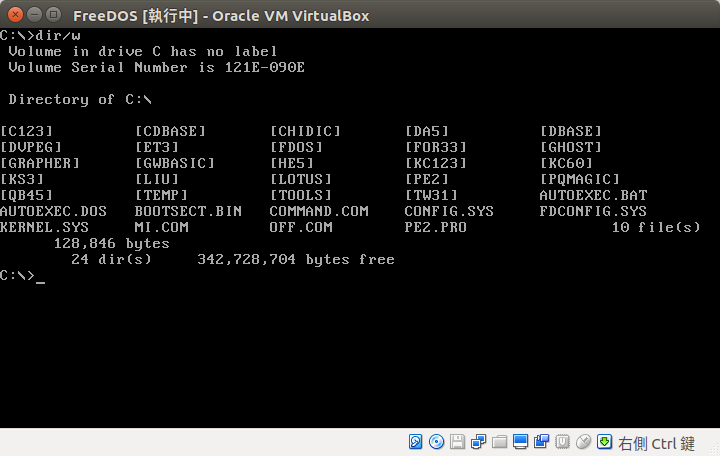The height and width of the screenshot is (456, 720).
Task: Click the CONFIG.SYS file name
Action: 449,211
